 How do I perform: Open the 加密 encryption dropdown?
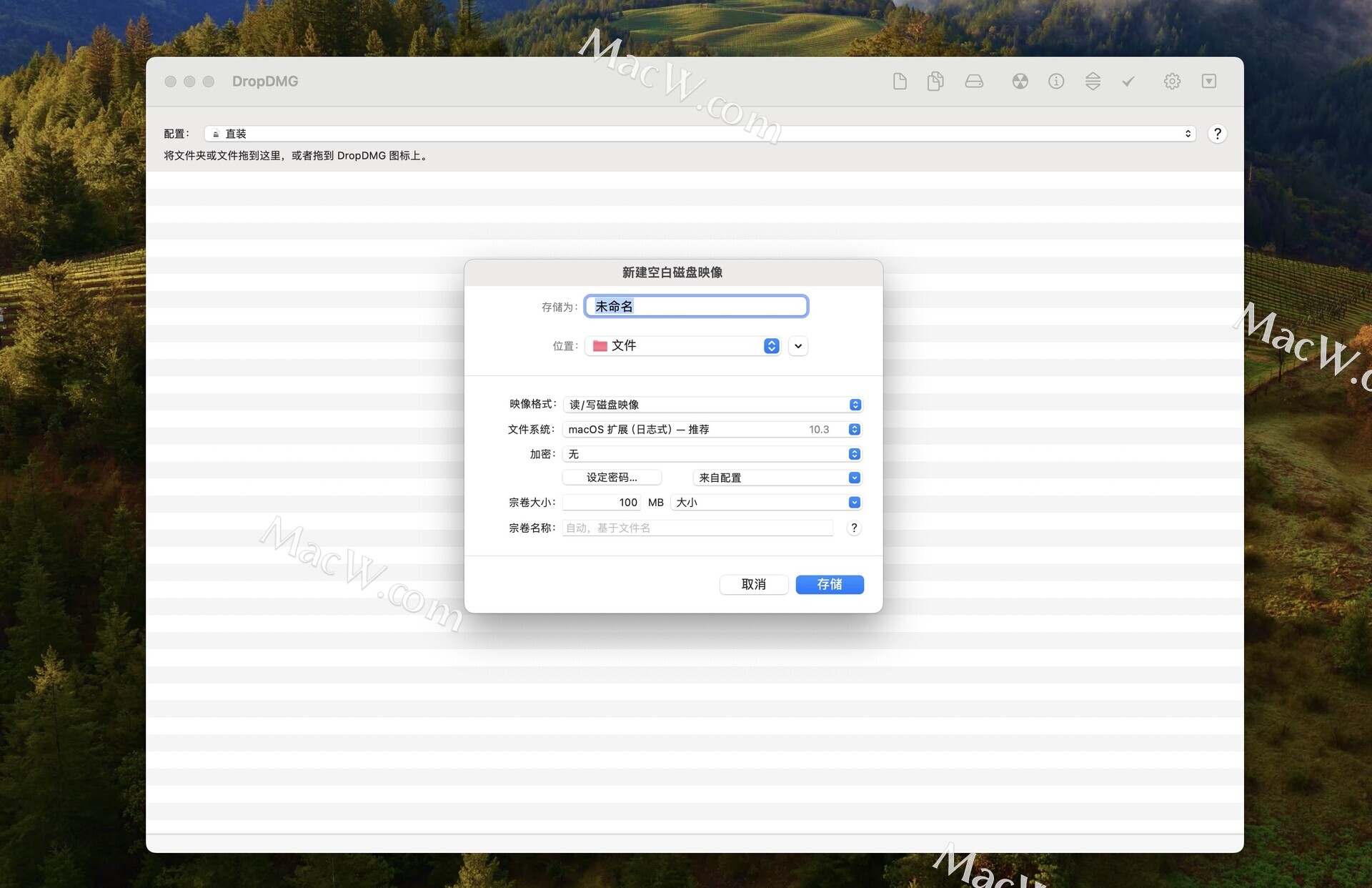tap(712, 454)
